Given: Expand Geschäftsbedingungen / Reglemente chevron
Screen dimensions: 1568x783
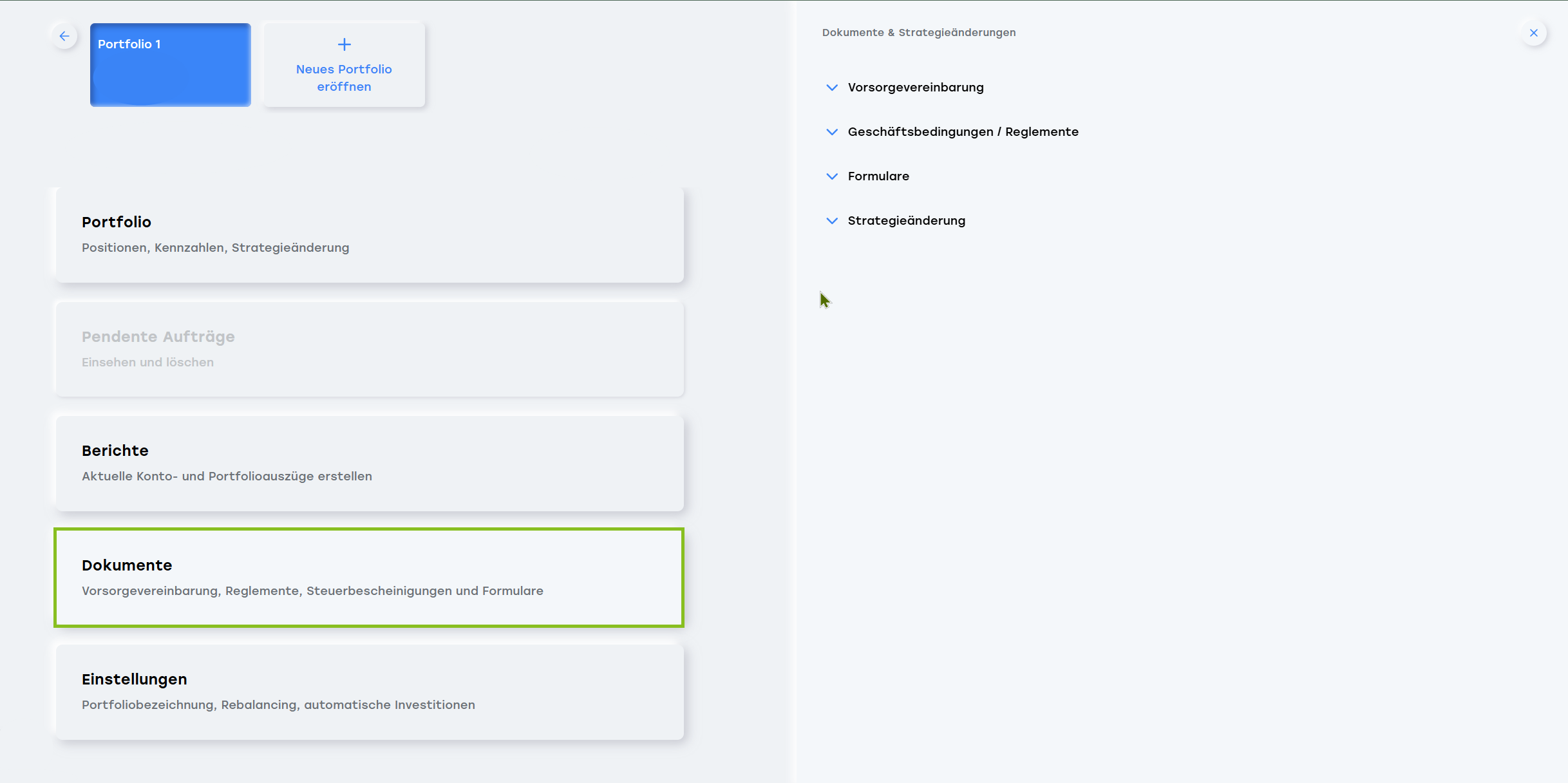Looking at the screenshot, I should pyautogui.click(x=832, y=132).
